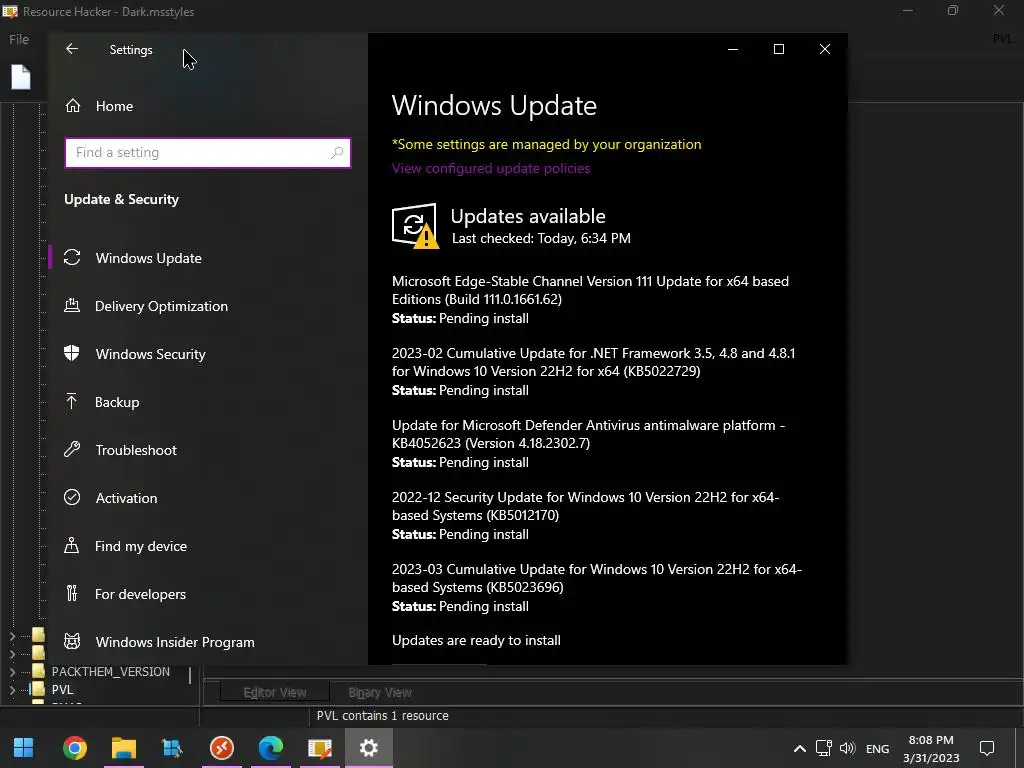The height and width of the screenshot is (768, 1024).
Task: Maximize the Settings window
Action: click(x=778, y=49)
